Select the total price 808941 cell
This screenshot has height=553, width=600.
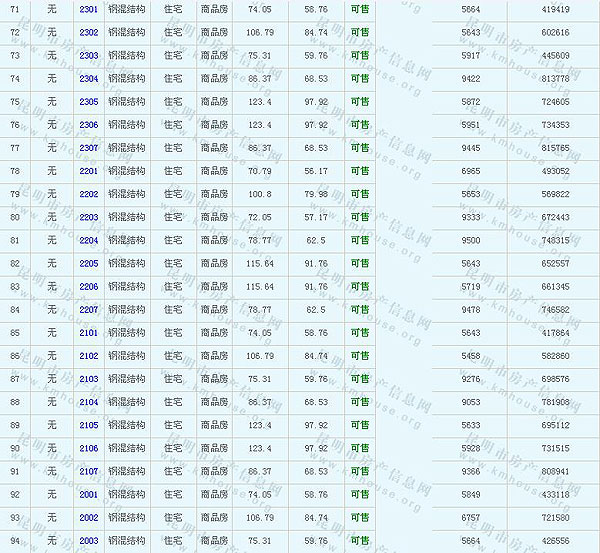point(553,471)
